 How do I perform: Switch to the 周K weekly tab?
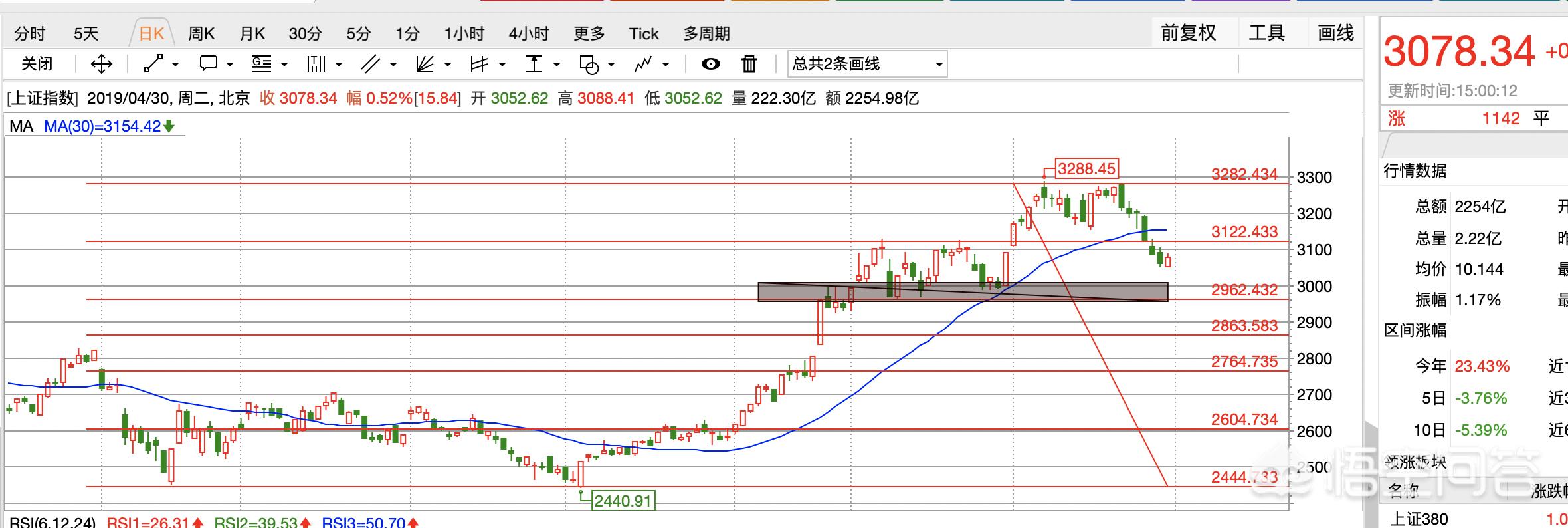tap(201, 33)
